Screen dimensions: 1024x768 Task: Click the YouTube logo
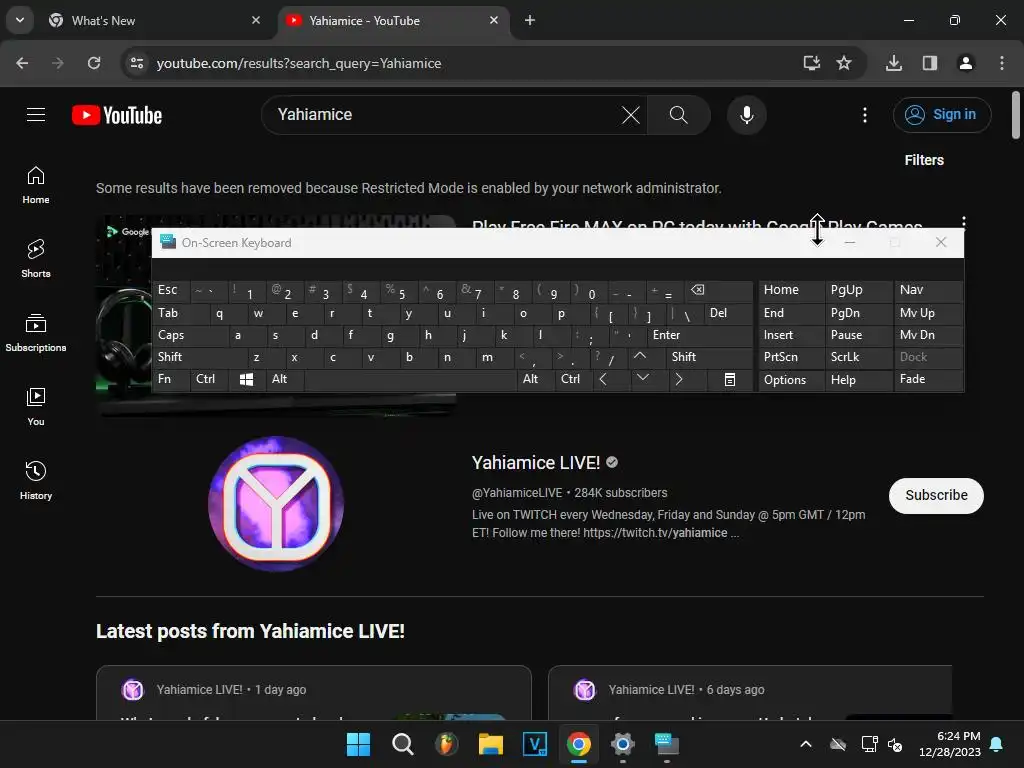click(x=117, y=115)
